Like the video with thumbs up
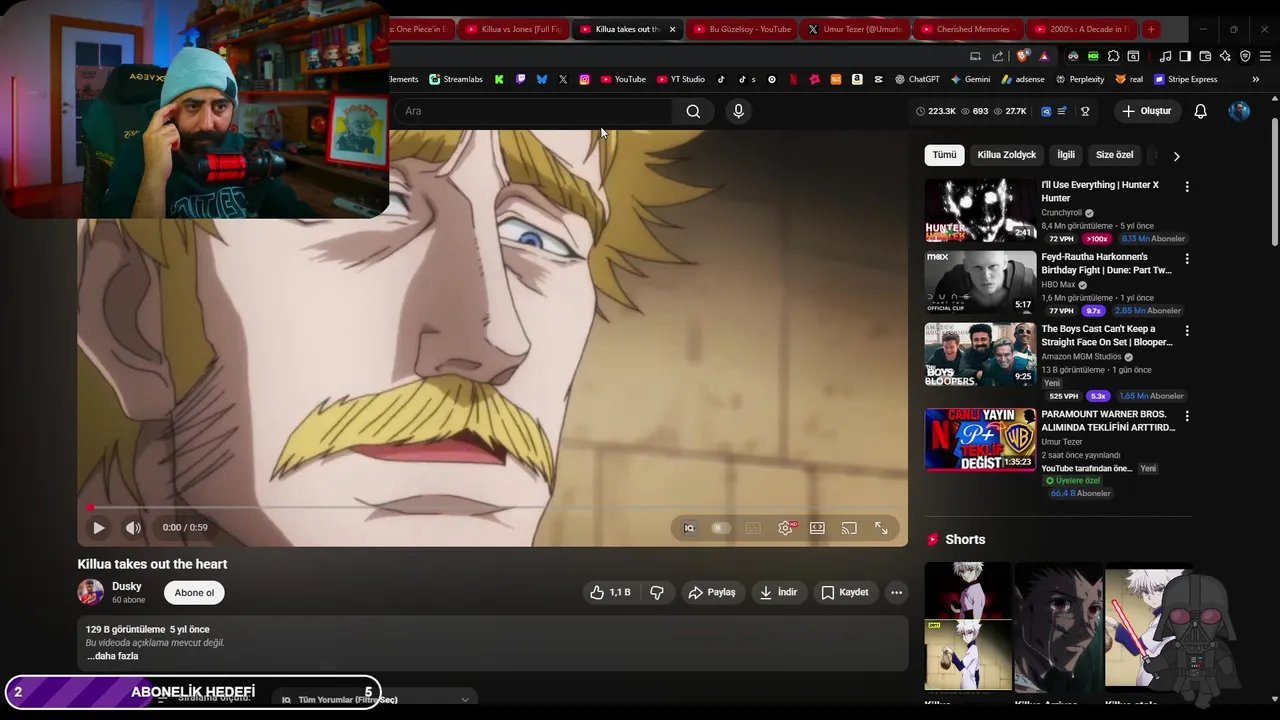The width and height of the screenshot is (1280, 720). click(610, 592)
